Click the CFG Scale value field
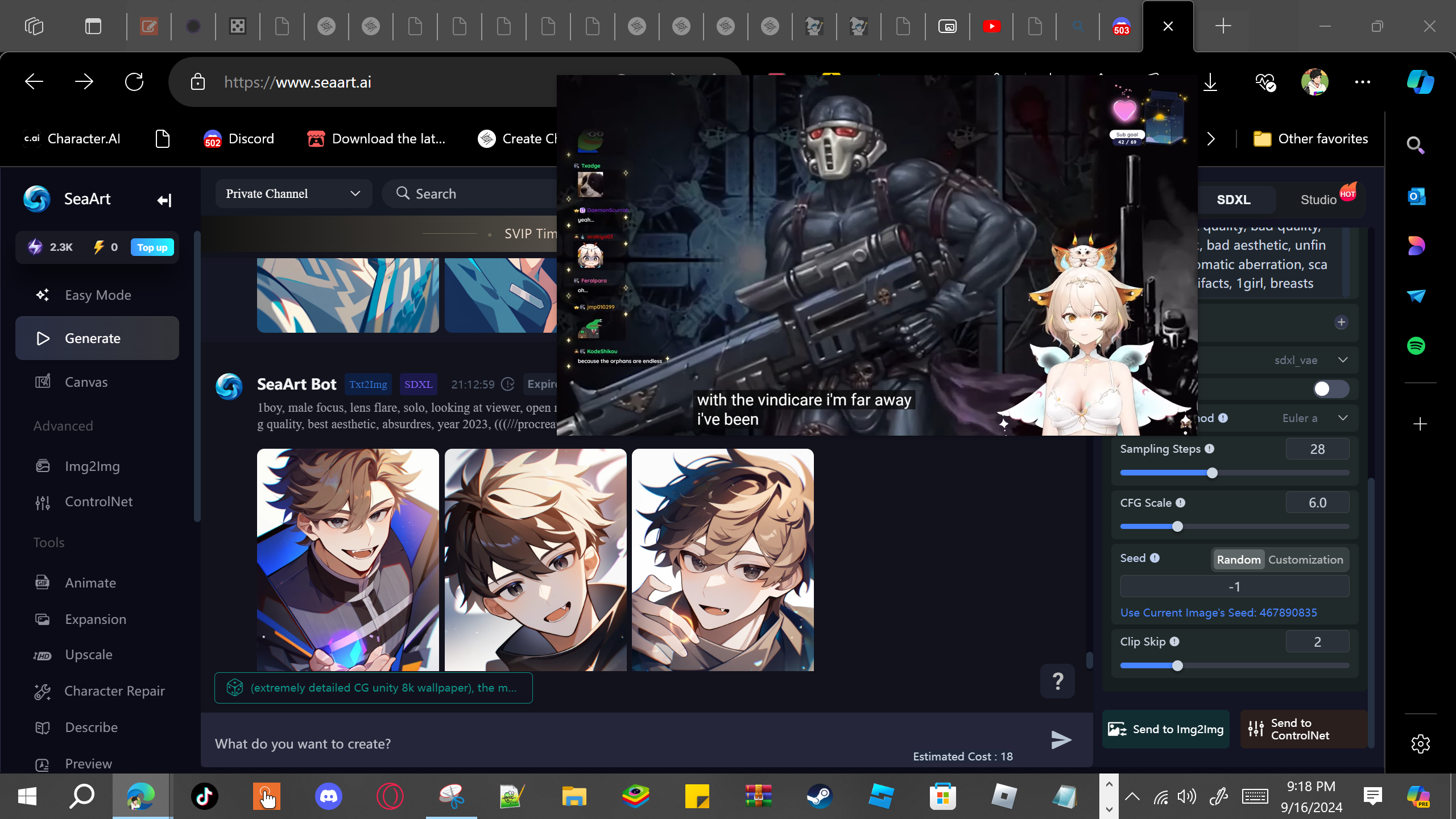1456x819 pixels. click(1317, 503)
